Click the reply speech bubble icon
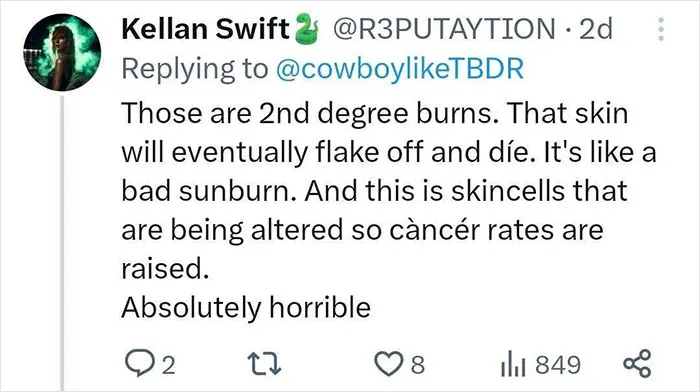The image size is (700, 392). 140,363
